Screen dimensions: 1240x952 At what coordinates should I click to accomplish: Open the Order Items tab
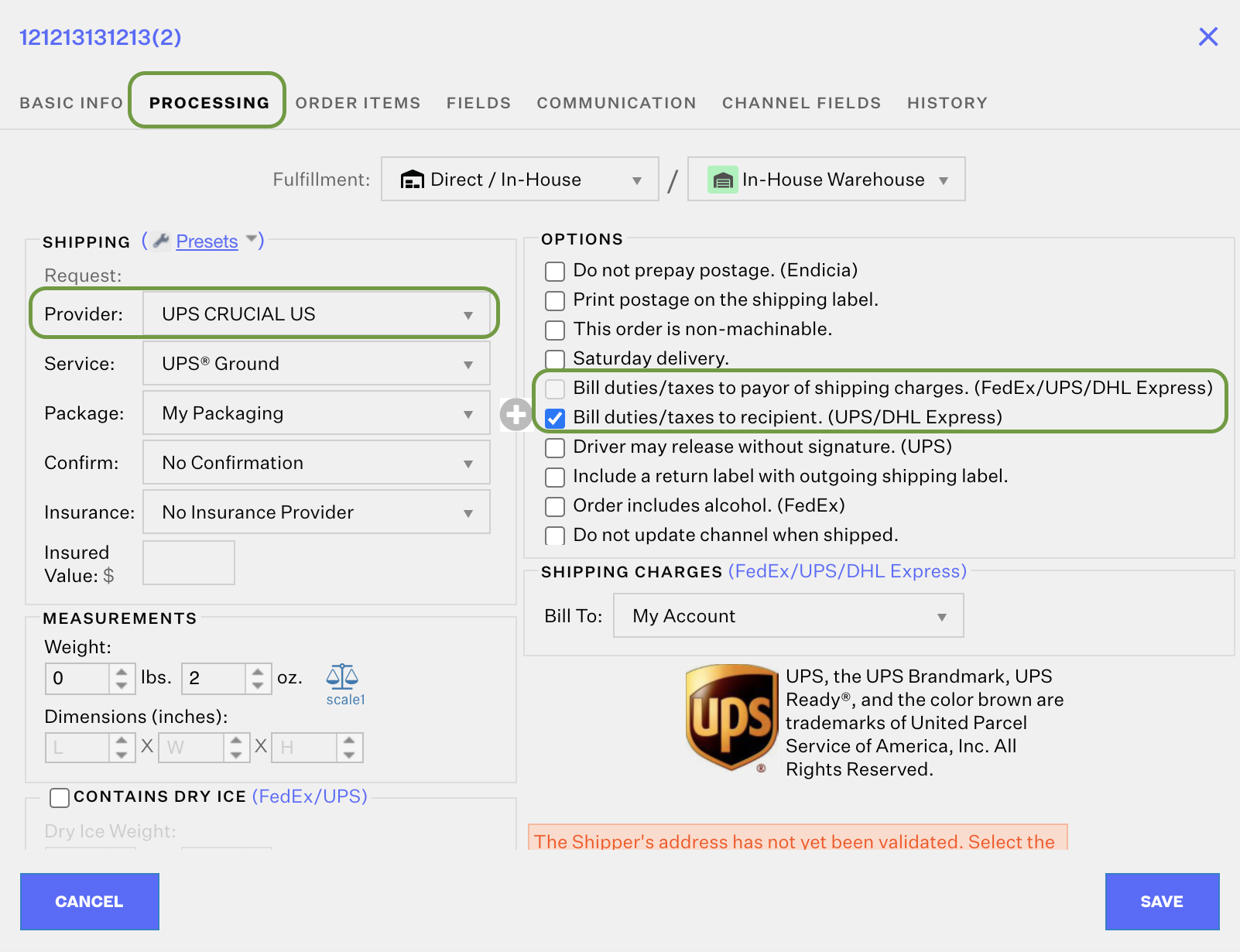[358, 103]
